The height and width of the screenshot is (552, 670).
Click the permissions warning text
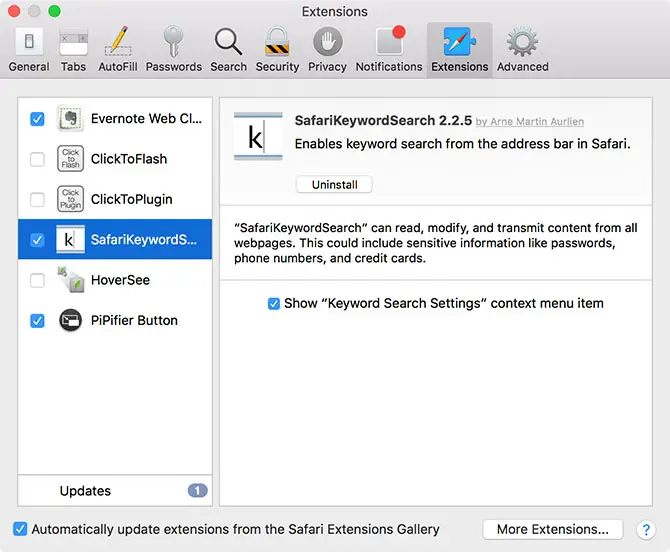435,243
